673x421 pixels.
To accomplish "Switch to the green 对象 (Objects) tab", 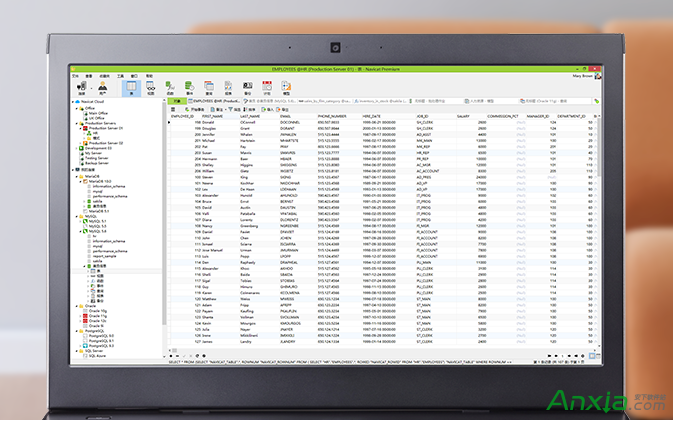I will pyautogui.click(x=177, y=101).
